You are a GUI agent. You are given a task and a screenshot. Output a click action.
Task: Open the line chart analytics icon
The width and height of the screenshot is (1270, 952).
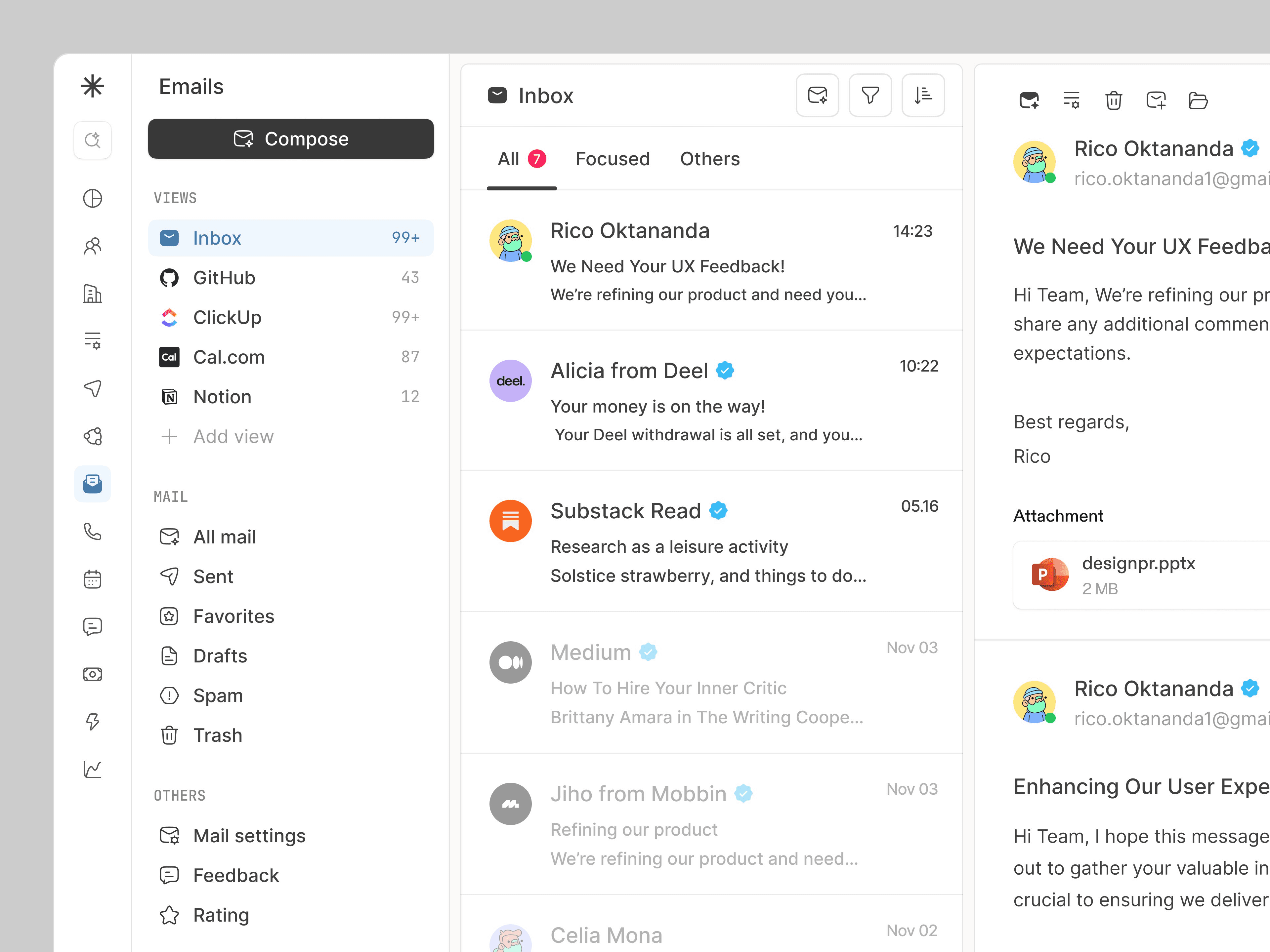pos(92,769)
